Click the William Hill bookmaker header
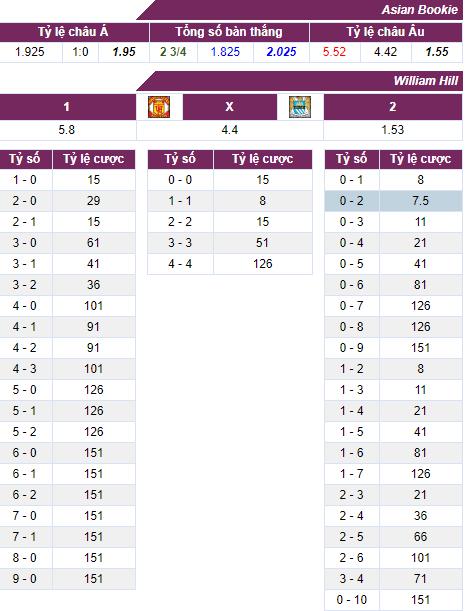 [x=426, y=81]
